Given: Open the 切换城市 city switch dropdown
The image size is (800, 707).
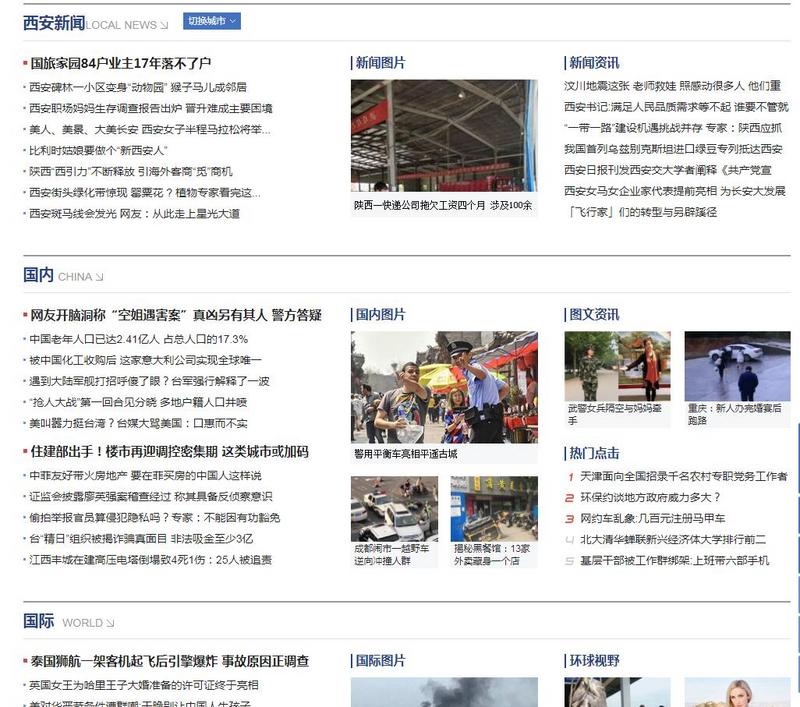Looking at the screenshot, I should 212,21.
